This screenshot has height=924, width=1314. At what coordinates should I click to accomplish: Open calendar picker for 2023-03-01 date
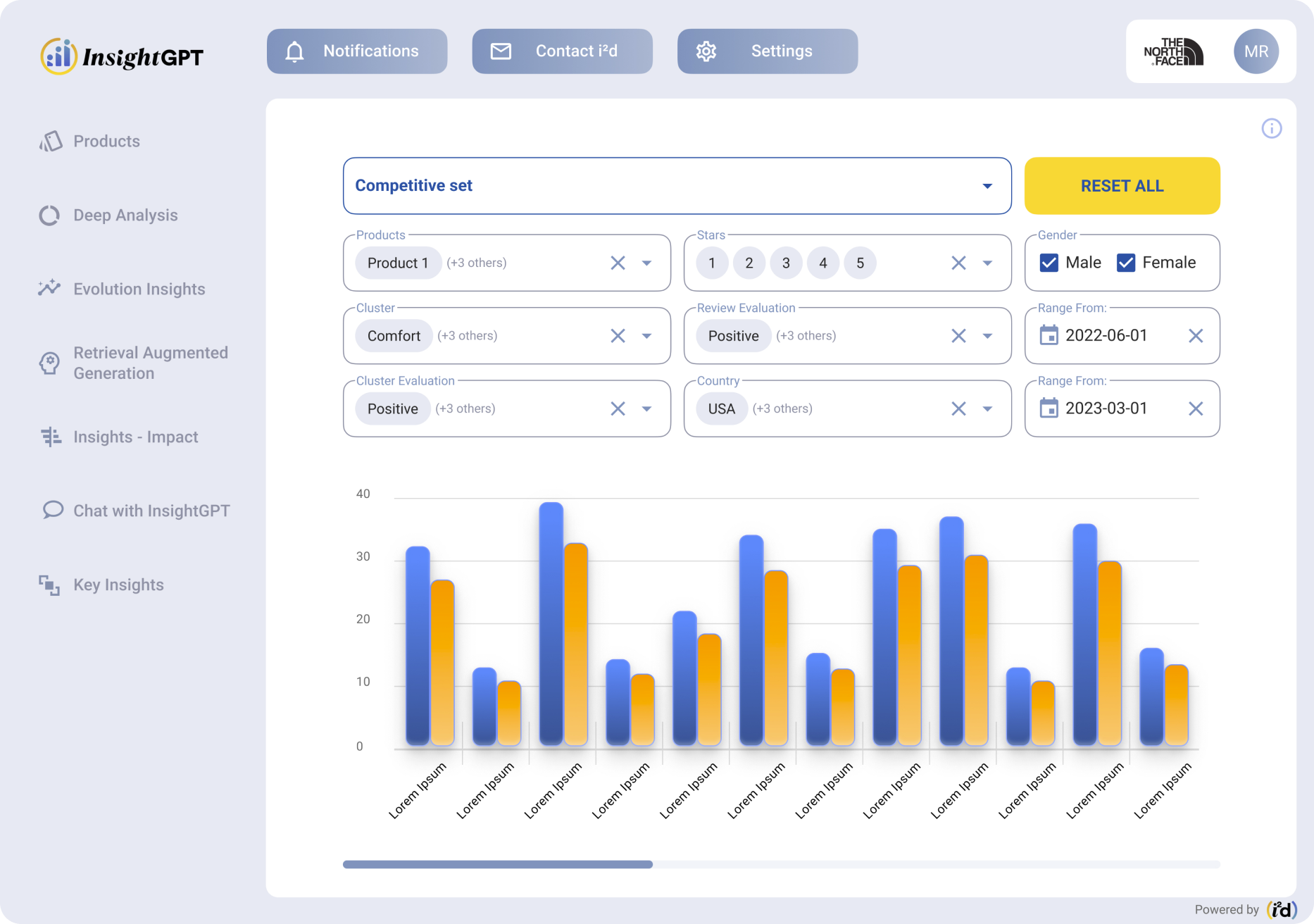[1049, 408]
